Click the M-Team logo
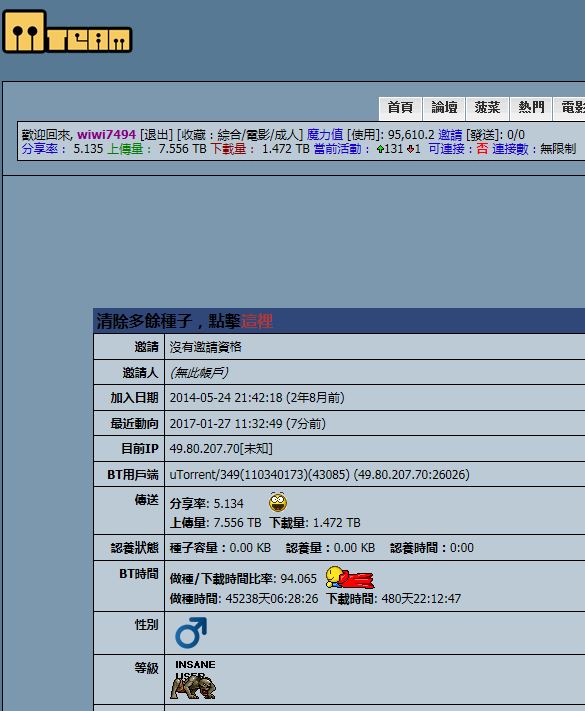The width and height of the screenshot is (585, 711). pos(67,32)
